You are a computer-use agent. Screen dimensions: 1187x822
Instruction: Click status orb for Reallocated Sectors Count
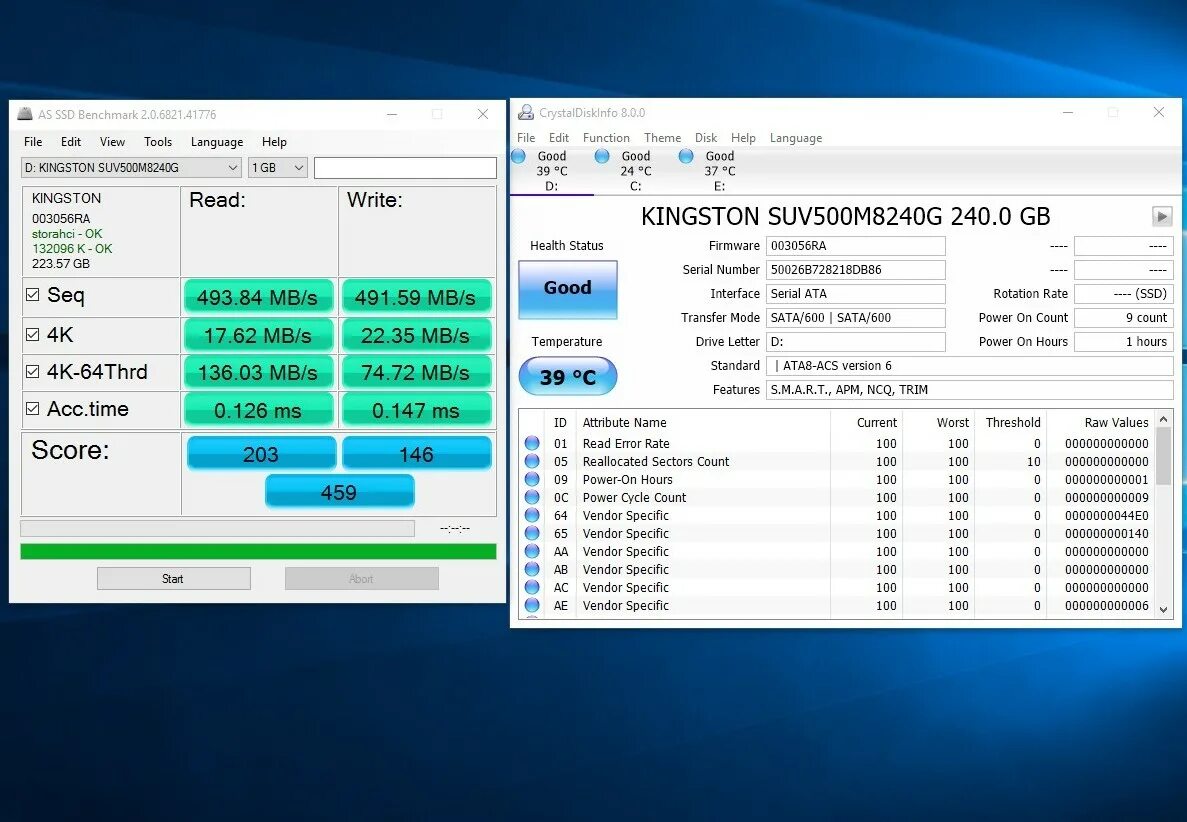click(x=532, y=461)
